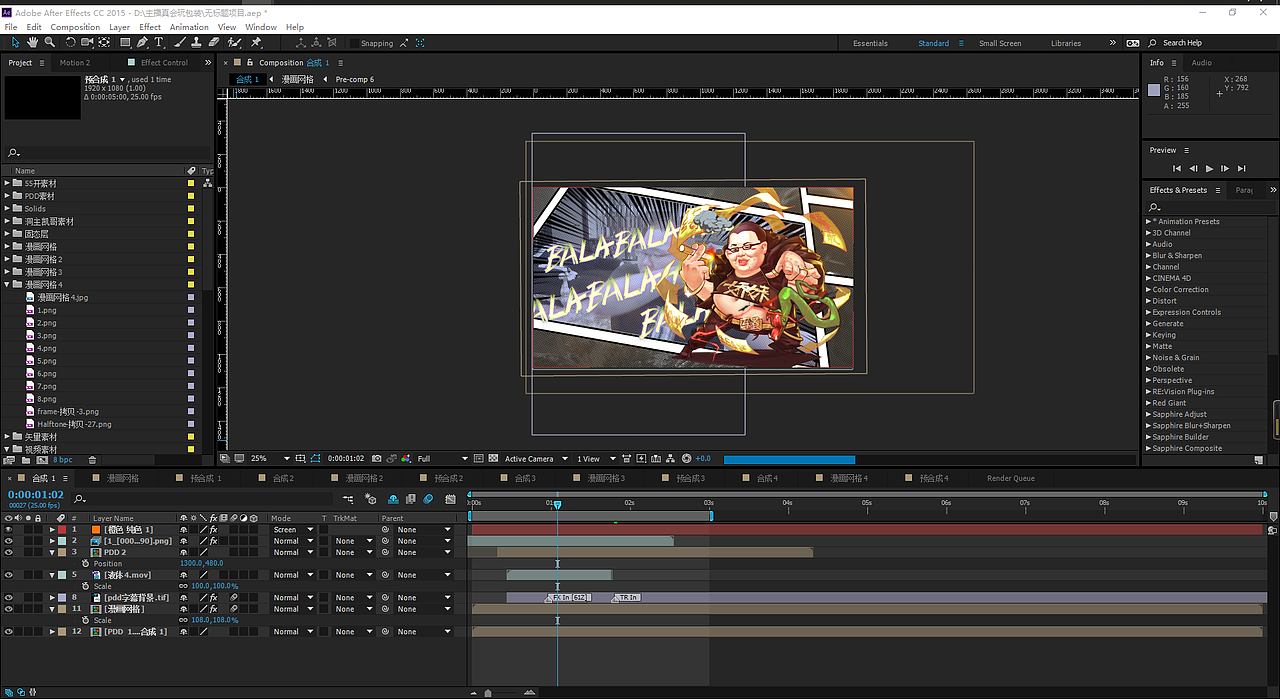Click the Search Help input field
1280x699 pixels.
(x=1211, y=43)
